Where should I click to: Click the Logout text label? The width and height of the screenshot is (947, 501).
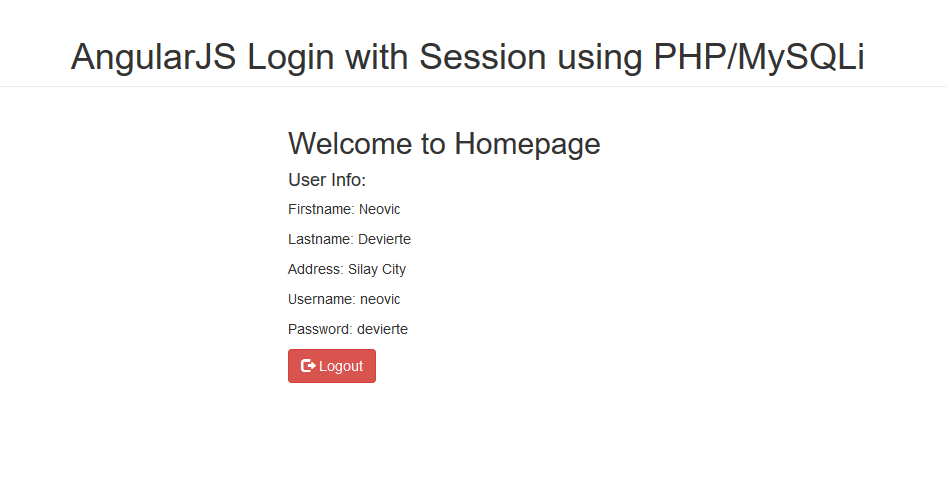pyautogui.click(x=341, y=366)
